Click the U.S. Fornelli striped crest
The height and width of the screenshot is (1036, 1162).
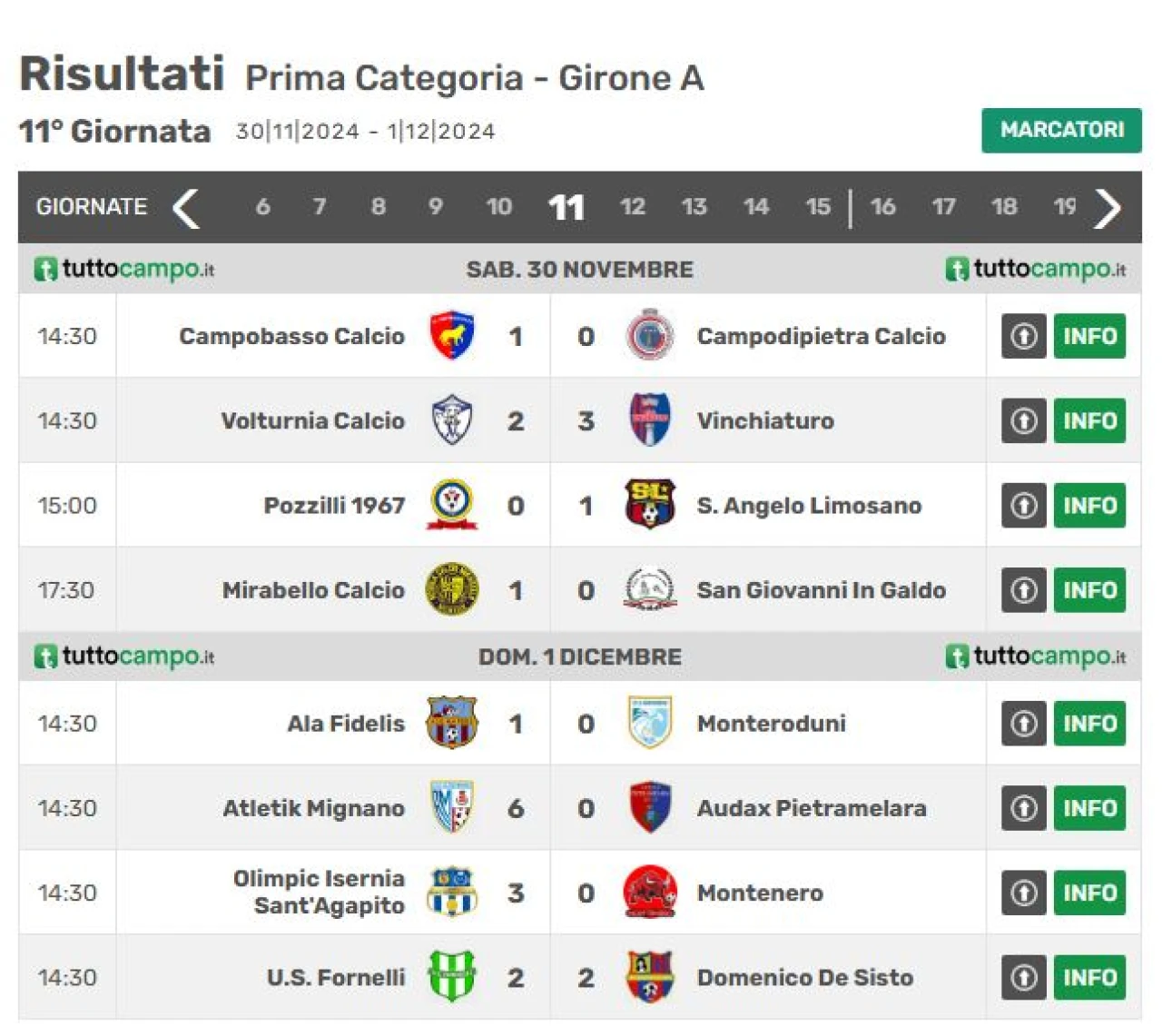click(x=451, y=976)
